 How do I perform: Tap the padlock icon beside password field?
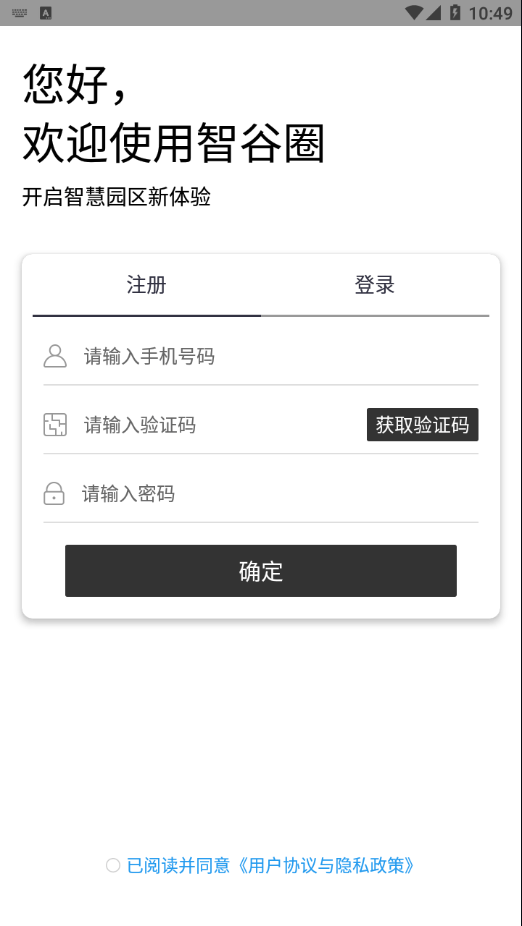click(54, 494)
